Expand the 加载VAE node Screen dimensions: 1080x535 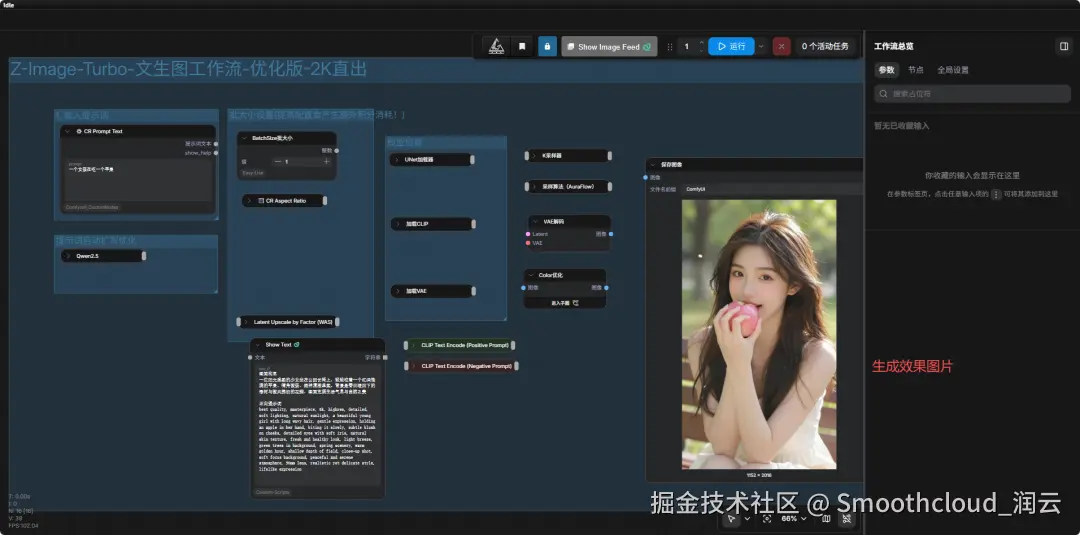pyautogui.click(x=398, y=291)
